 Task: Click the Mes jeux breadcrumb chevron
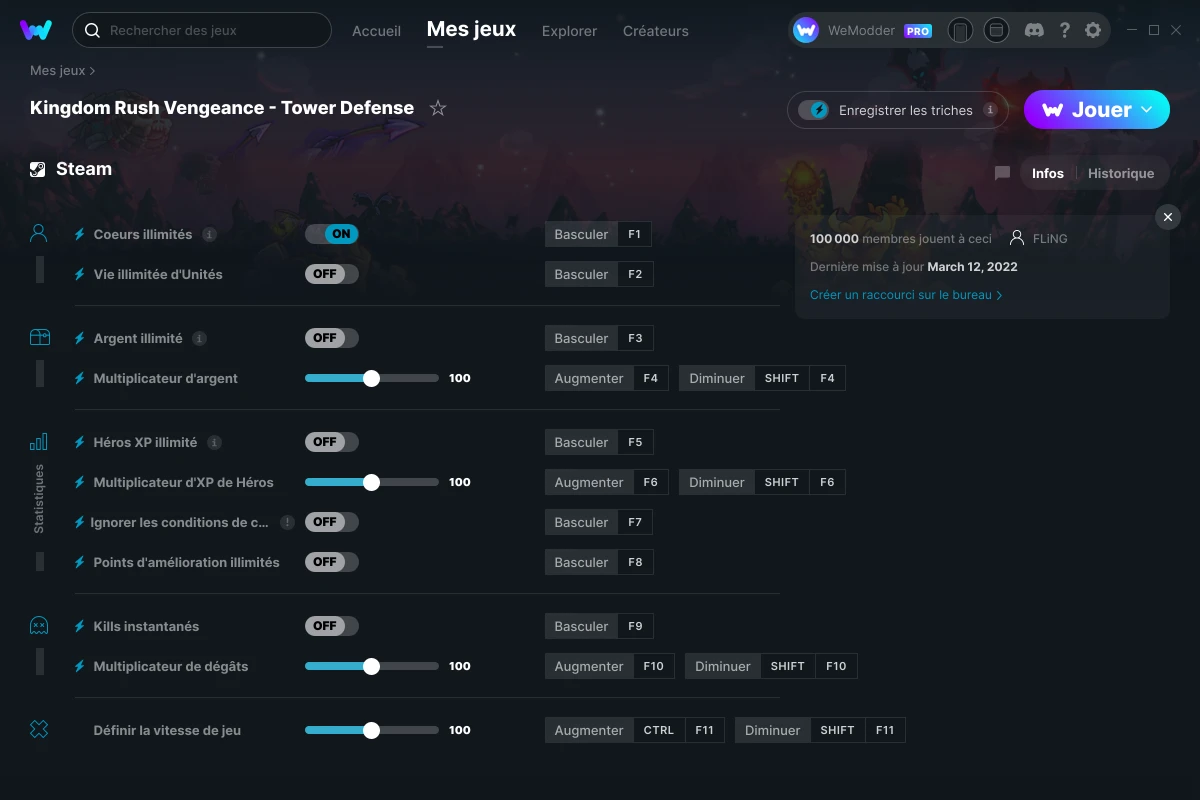point(92,71)
